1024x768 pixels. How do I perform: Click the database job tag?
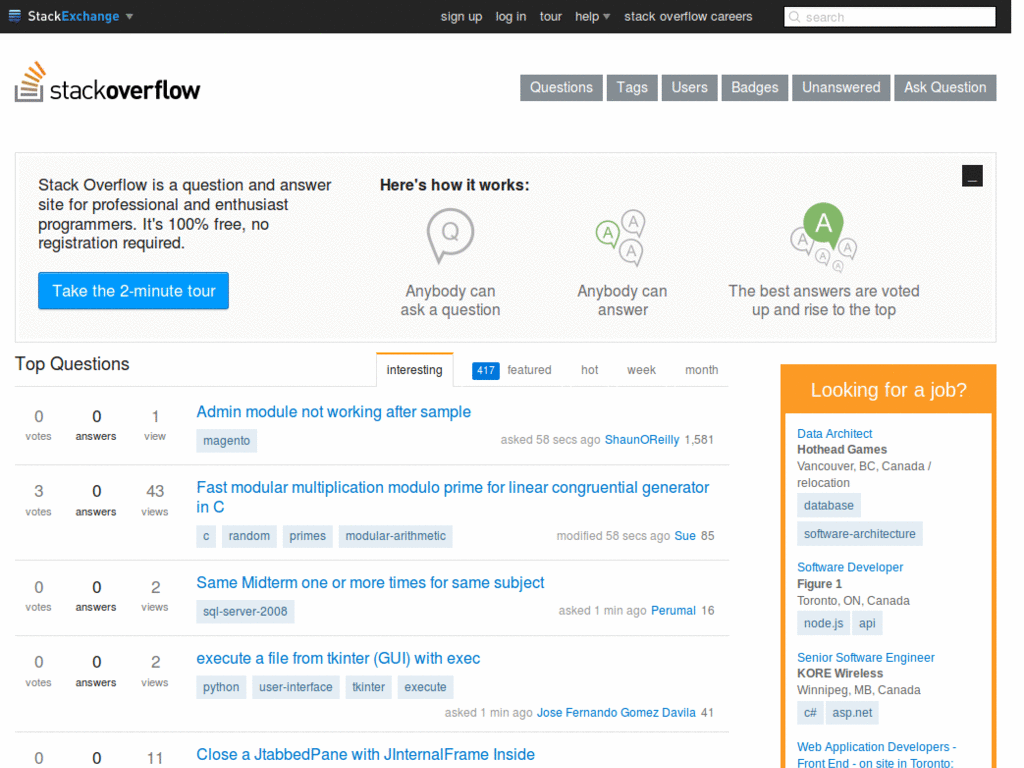coord(828,505)
